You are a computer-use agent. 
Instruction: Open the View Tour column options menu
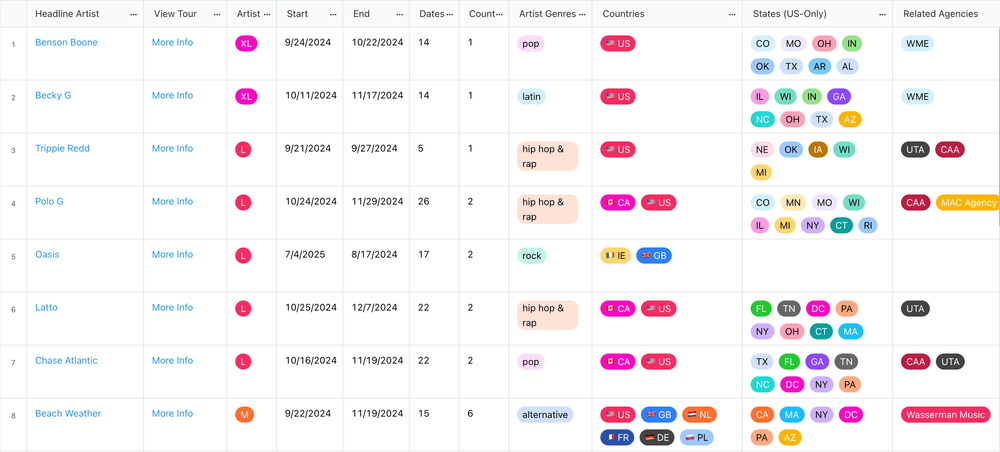(x=217, y=14)
